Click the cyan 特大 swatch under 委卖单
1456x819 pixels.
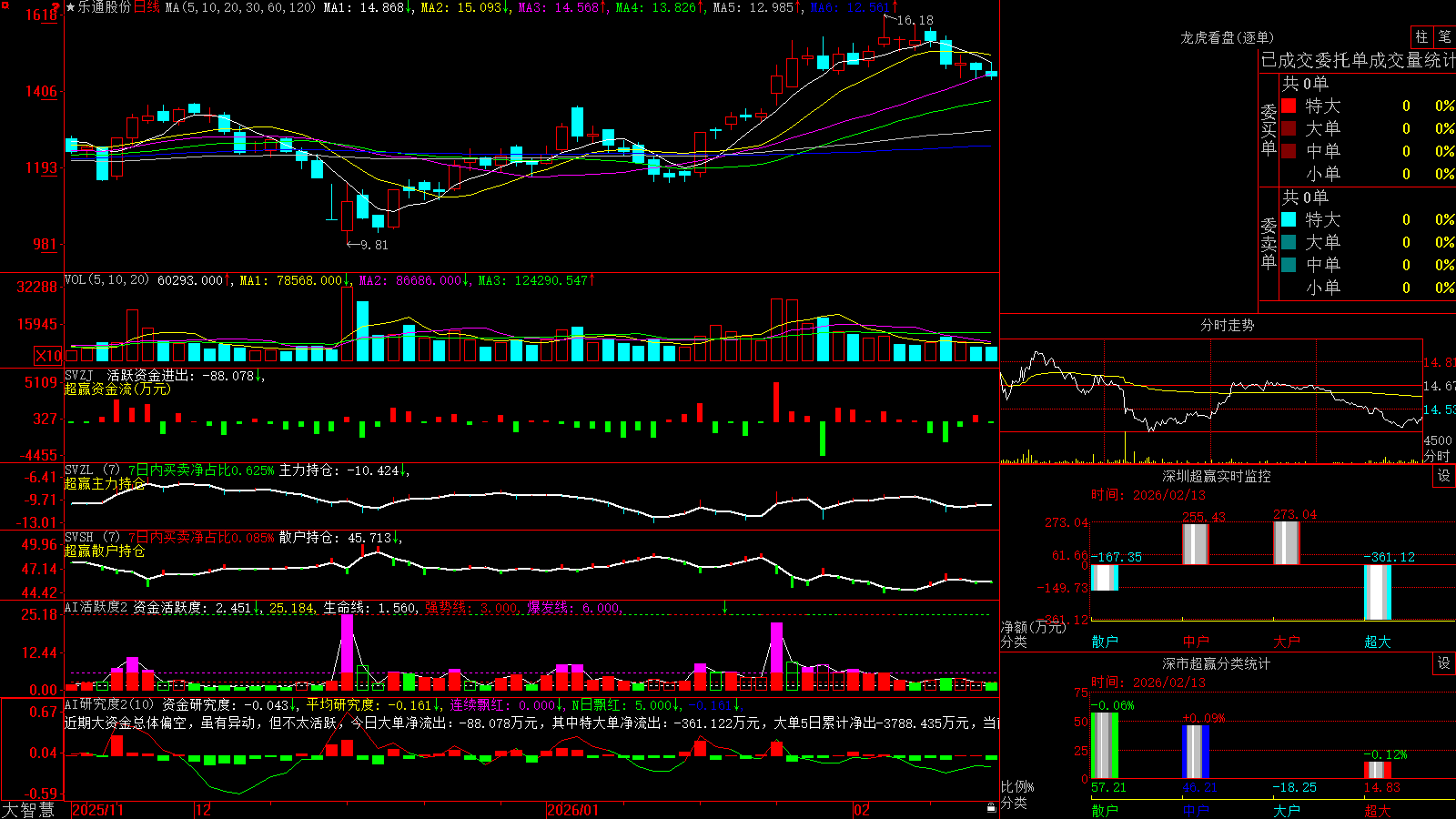click(1289, 219)
